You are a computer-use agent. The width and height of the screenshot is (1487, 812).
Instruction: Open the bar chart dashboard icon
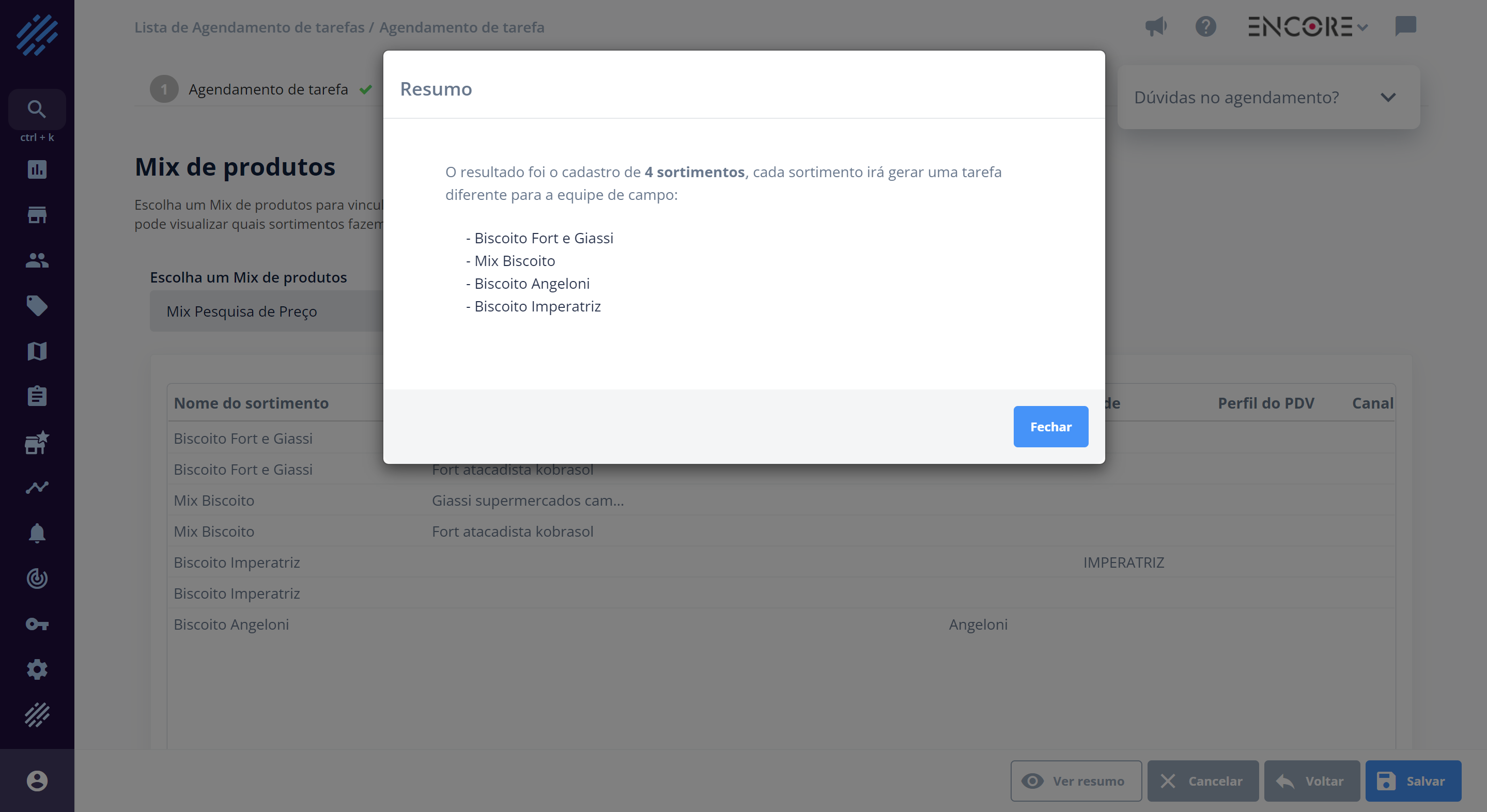(37, 169)
